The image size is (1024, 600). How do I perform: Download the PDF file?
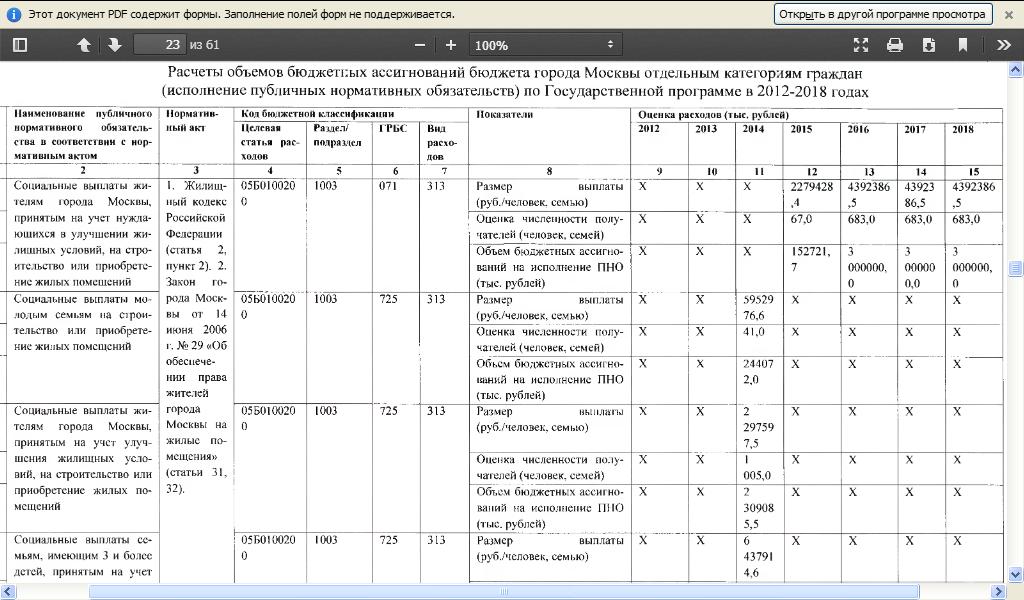click(929, 45)
